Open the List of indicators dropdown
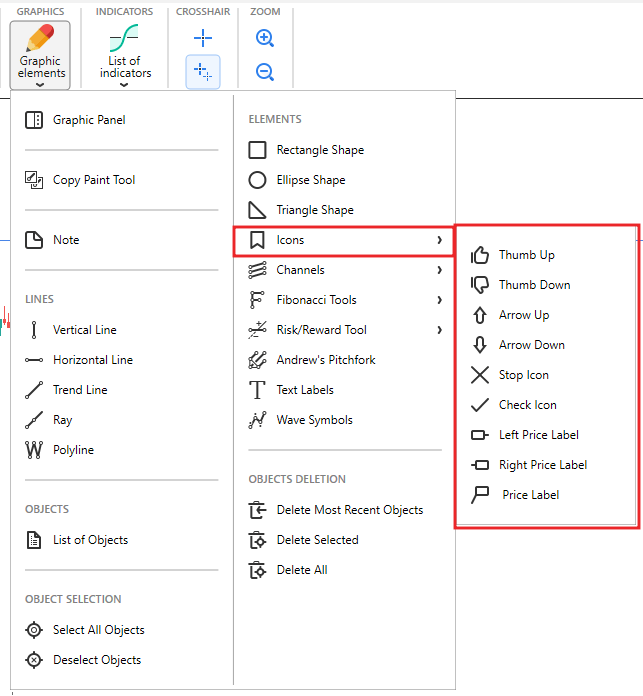Image resolution: width=643 pixels, height=696 pixels. click(125, 57)
